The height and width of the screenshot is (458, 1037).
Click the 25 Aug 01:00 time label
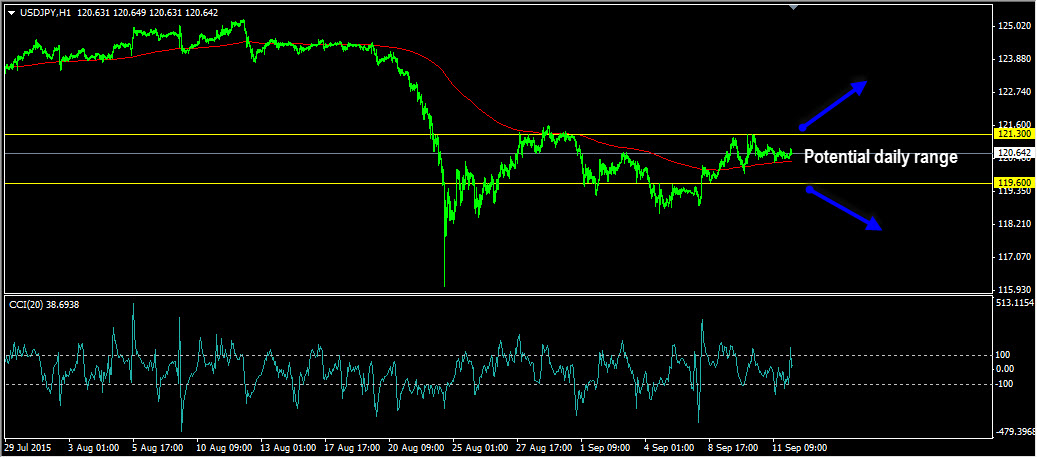pyautogui.click(x=481, y=447)
